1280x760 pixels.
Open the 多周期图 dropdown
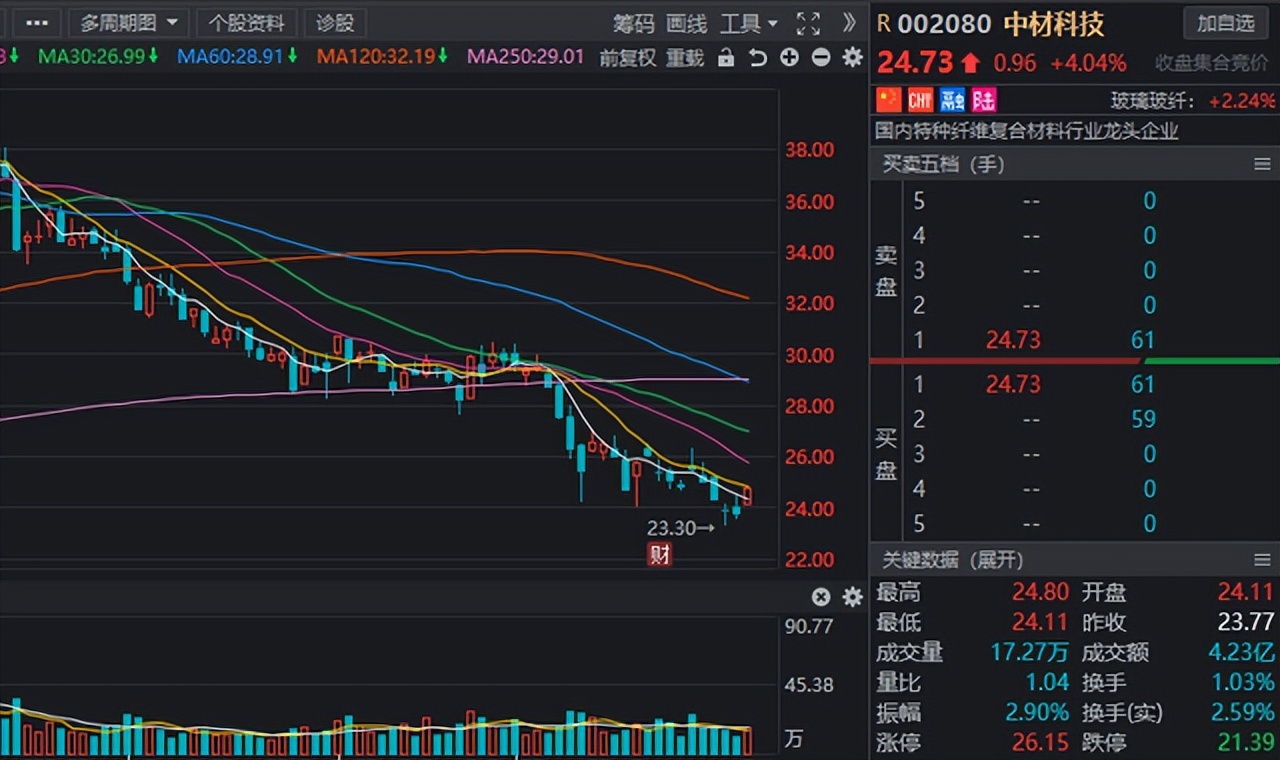(129, 23)
